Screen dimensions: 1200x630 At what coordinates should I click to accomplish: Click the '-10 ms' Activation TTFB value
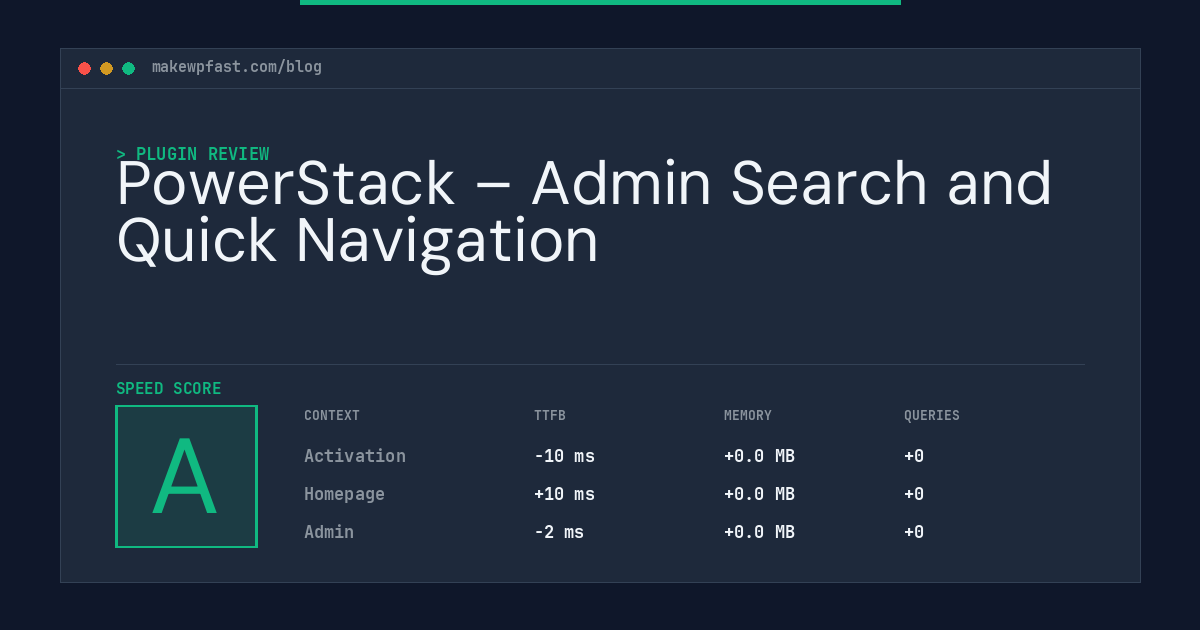pyautogui.click(x=564, y=456)
